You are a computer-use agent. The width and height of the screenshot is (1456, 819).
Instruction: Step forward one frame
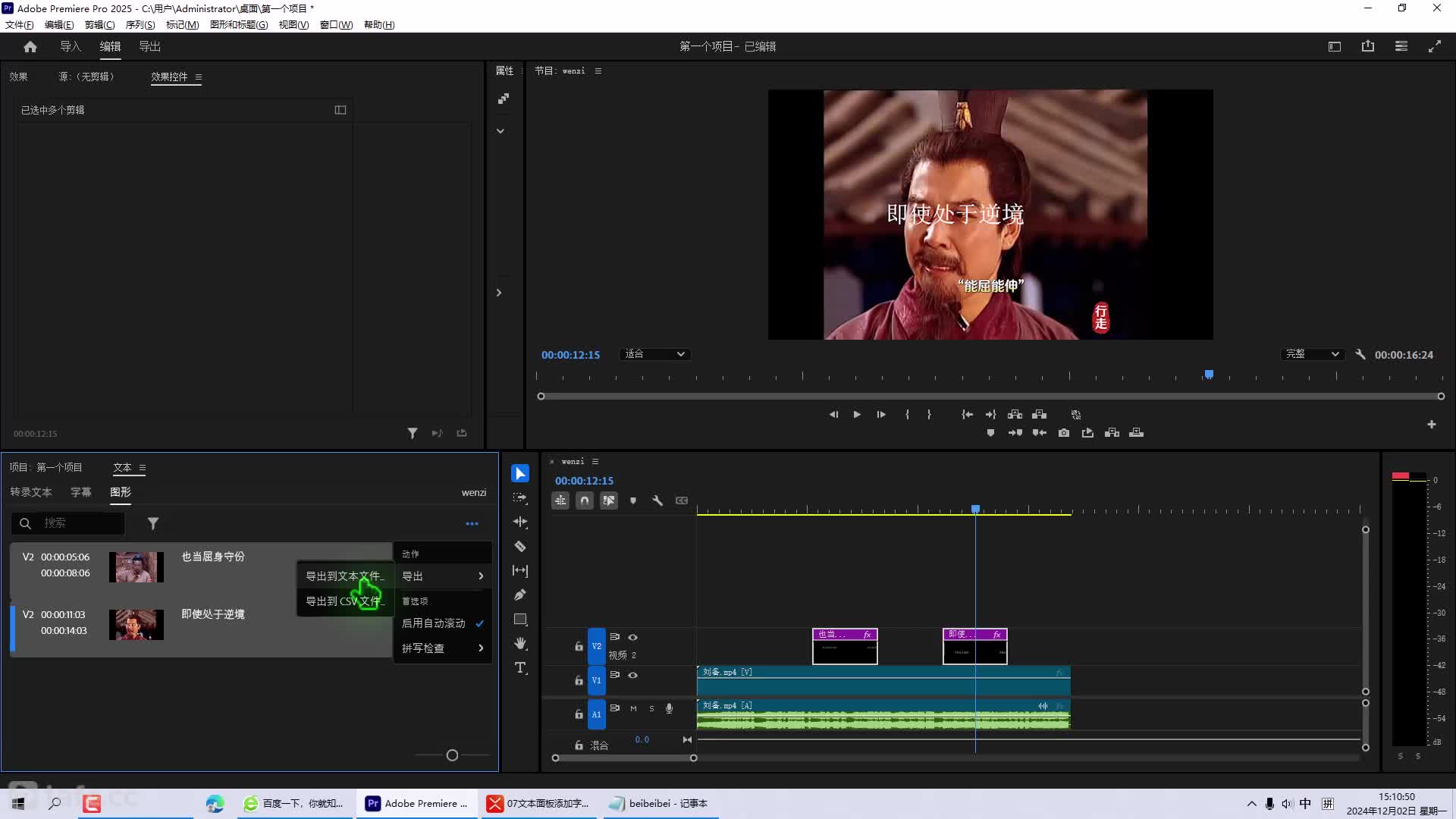[881, 415]
